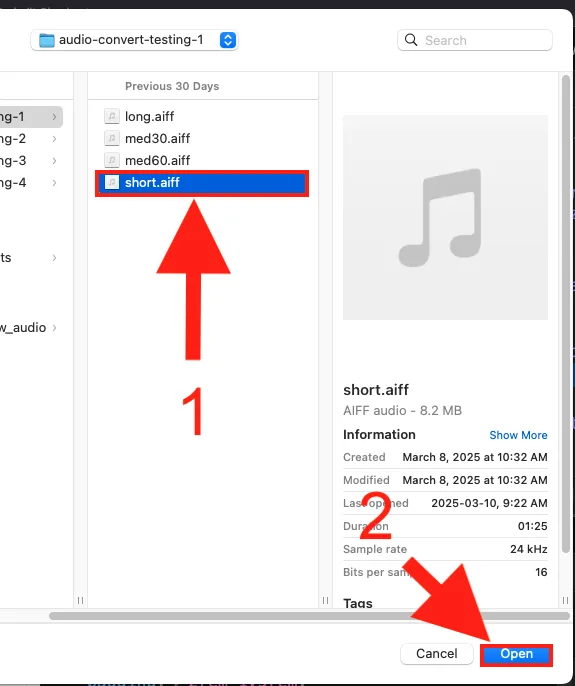
Task: Click the short.aiff title in preview pane
Action: click(376, 389)
